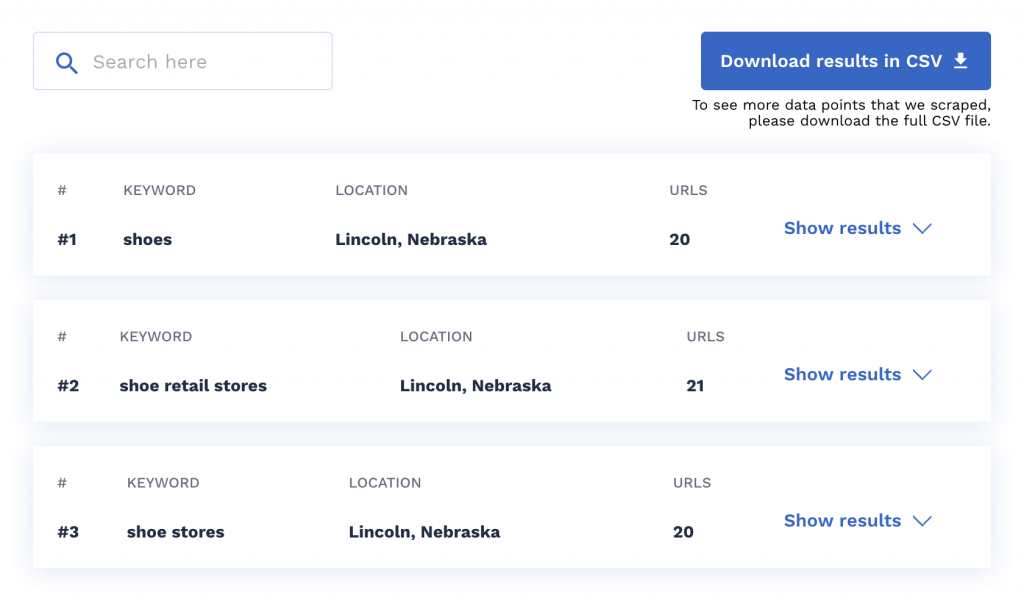Select the "shoe stores" keyword text

pyautogui.click(x=176, y=532)
